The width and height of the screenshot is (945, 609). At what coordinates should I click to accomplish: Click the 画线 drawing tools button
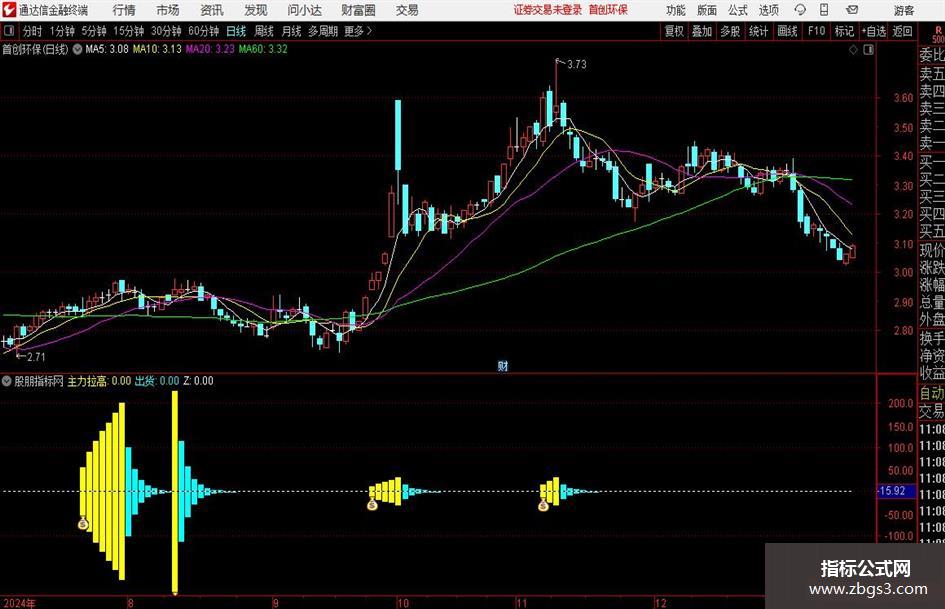[x=787, y=31]
